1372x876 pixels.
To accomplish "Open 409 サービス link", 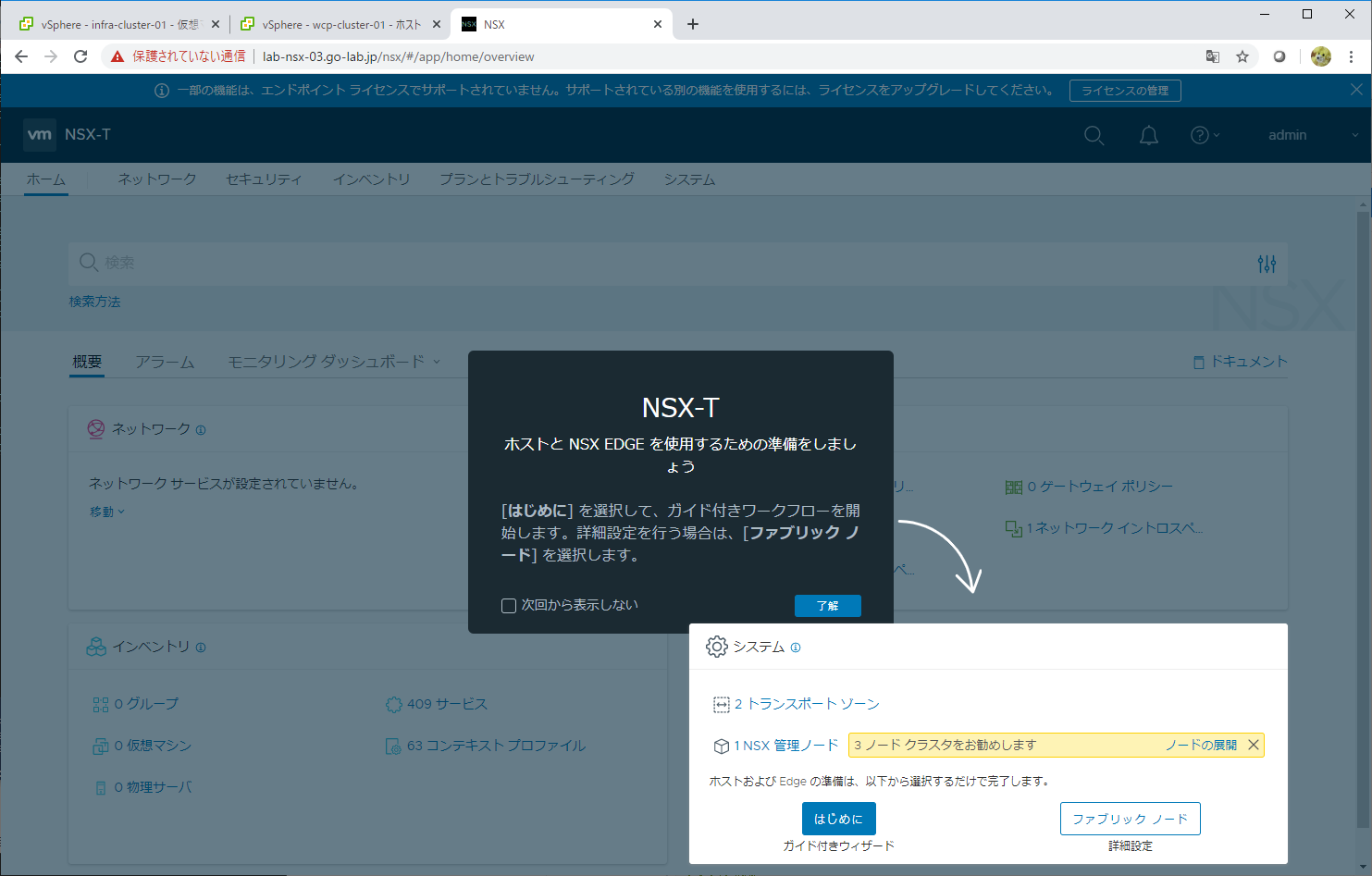I will coord(447,704).
